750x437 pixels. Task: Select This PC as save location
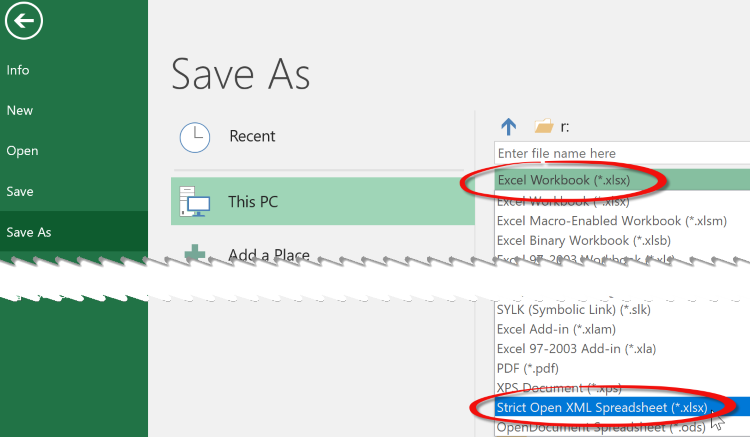coord(323,201)
